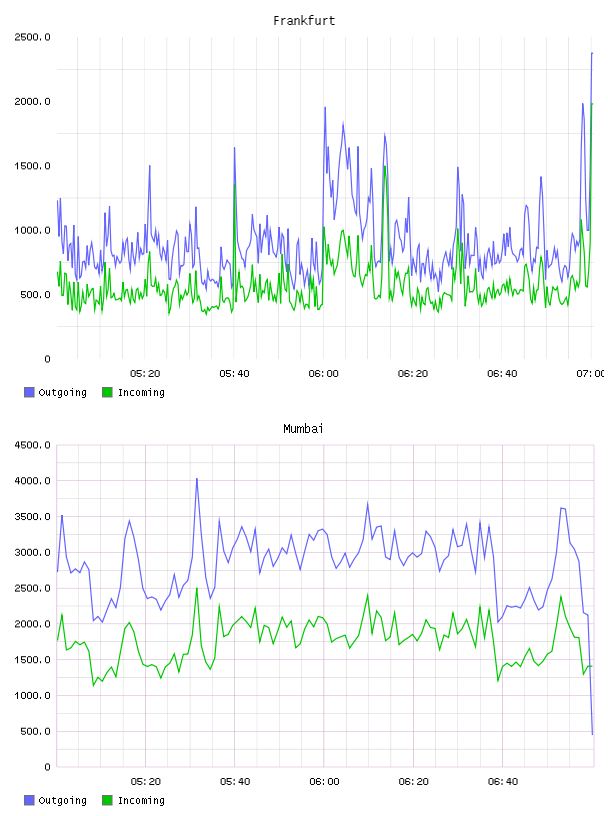Click the blue Outgoing swatch under Mumbai chart
Viewport: 608px width, 816px height.
click(x=29, y=800)
